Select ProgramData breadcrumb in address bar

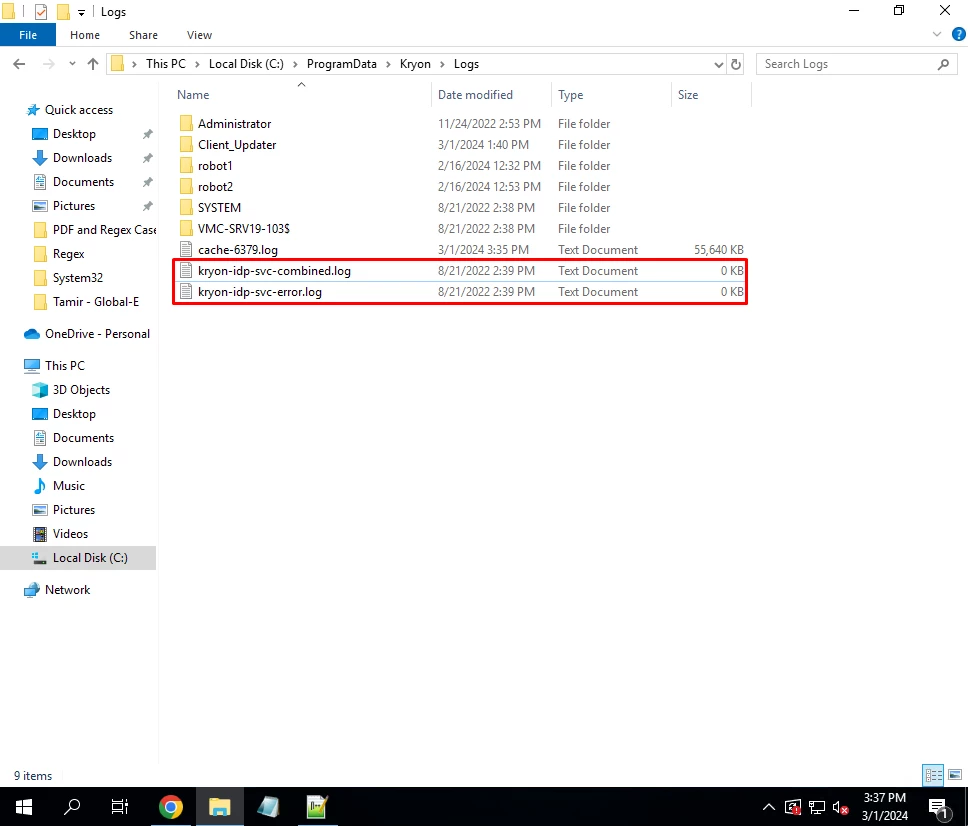pos(341,64)
